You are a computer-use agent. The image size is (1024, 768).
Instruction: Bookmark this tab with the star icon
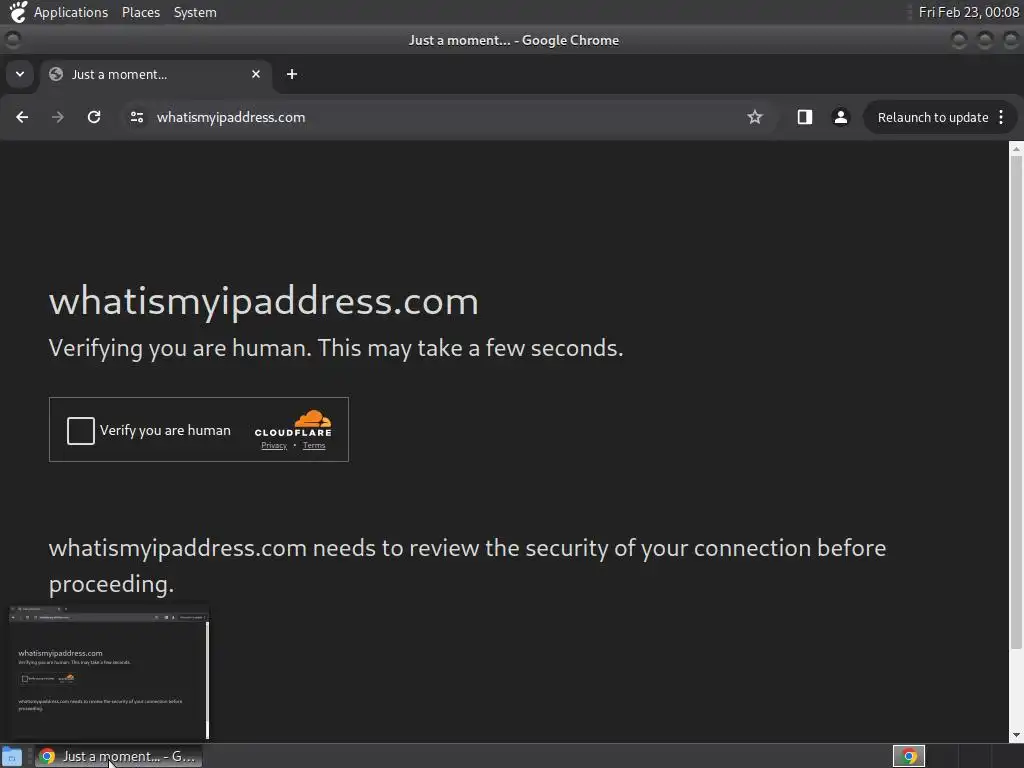tap(755, 117)
